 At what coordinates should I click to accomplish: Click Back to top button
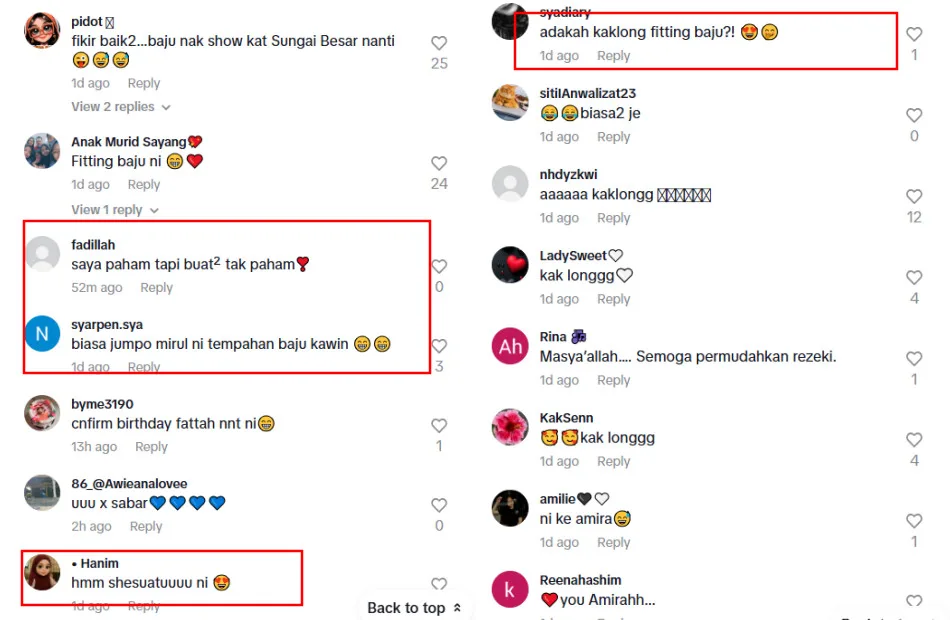414,608
